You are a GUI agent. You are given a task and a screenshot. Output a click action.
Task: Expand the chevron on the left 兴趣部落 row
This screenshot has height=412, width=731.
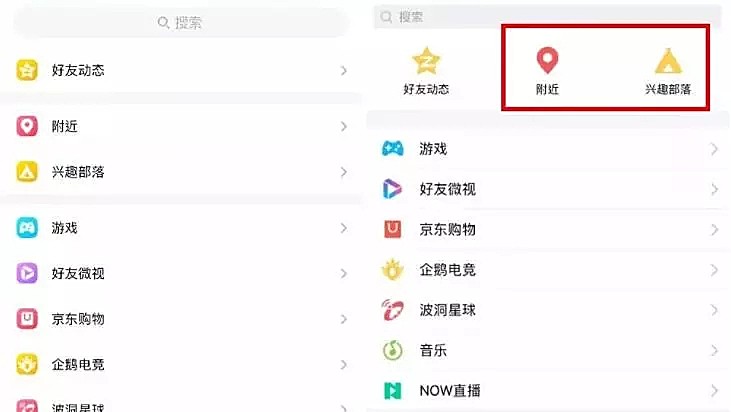(x=344, y=172)
